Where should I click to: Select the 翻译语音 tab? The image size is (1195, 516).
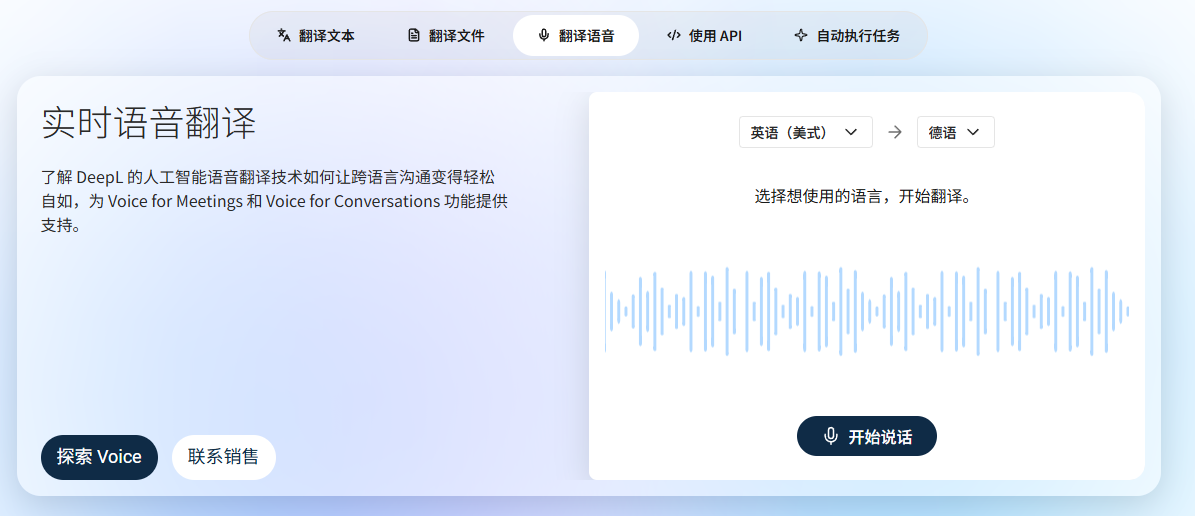click(x=575, y=35)
